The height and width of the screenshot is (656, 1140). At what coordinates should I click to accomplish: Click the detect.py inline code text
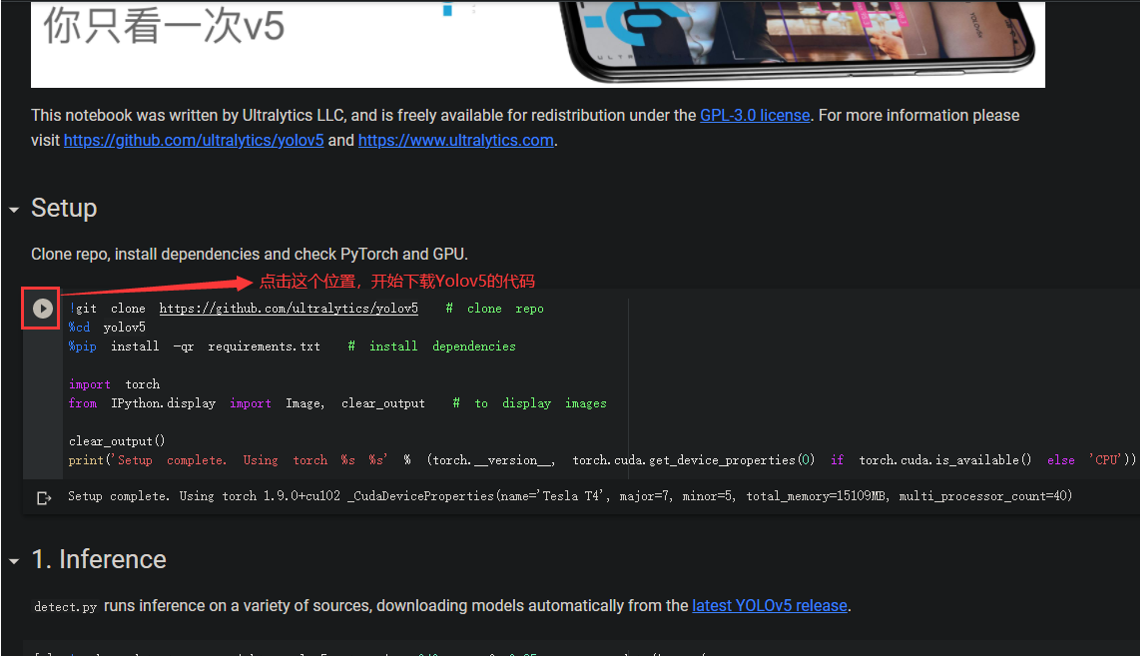pyautogui.click(x=65, y=607)
